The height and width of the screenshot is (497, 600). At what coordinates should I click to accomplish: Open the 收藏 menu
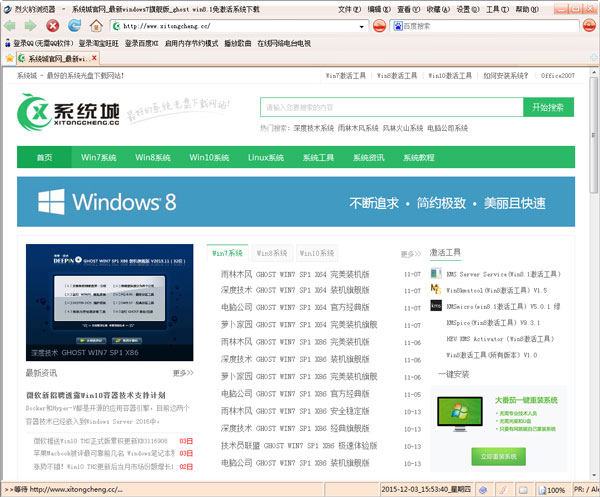click(x=438, y=9)
